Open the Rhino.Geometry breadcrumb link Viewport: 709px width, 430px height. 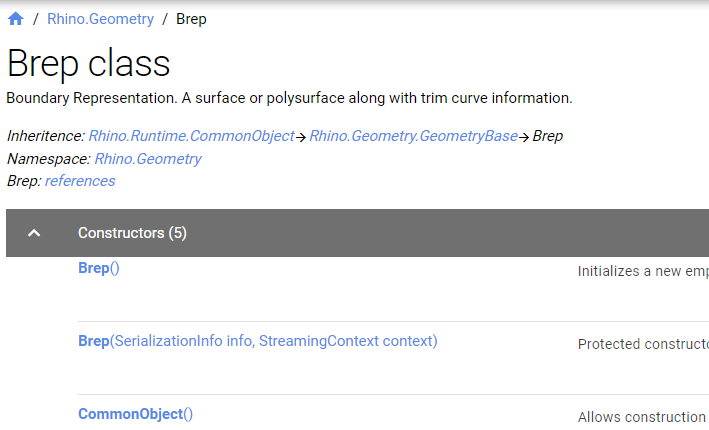click(x=100, y=19)
